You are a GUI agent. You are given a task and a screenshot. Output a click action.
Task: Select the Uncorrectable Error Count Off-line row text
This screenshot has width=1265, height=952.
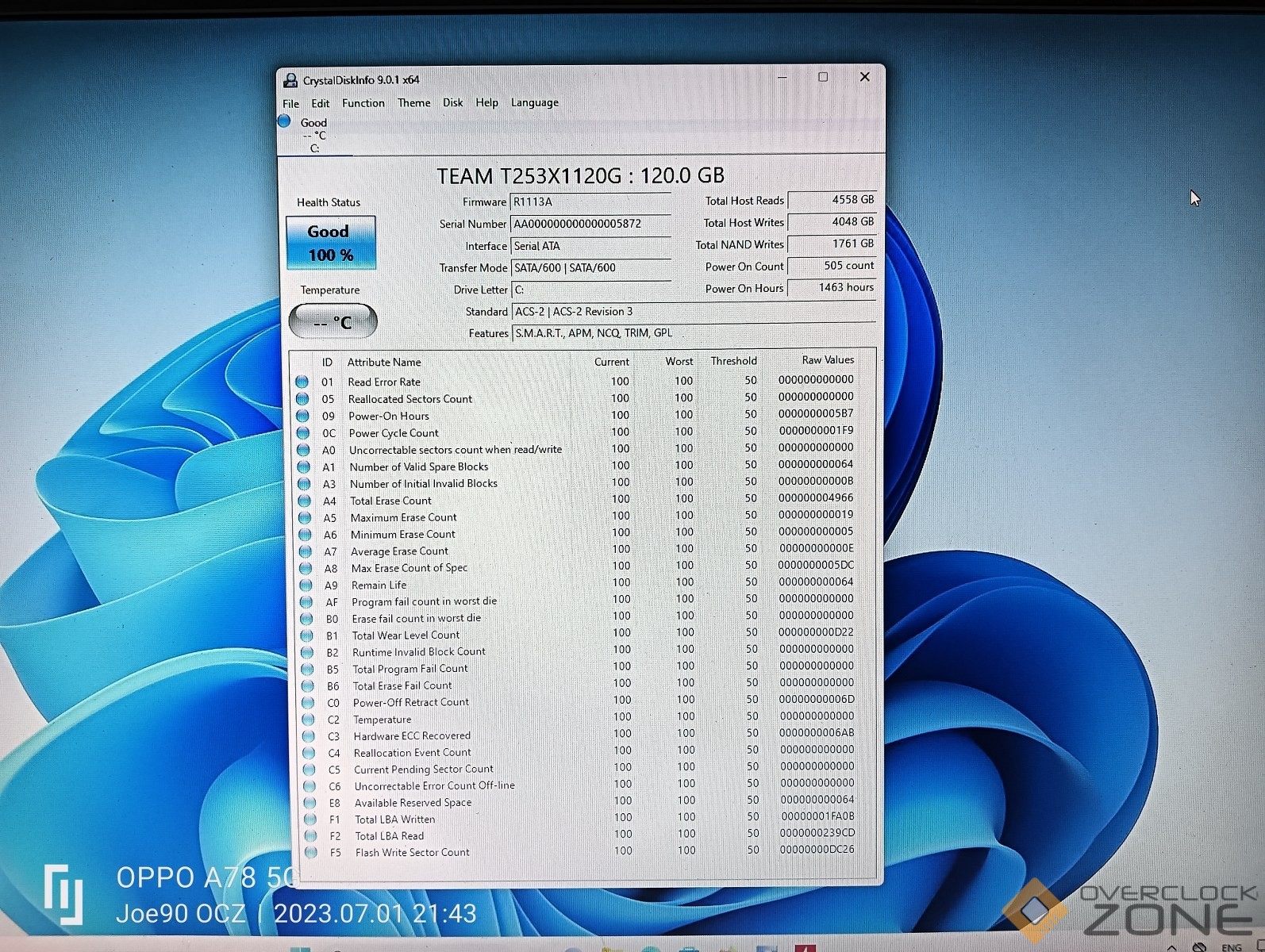point(435,786)
